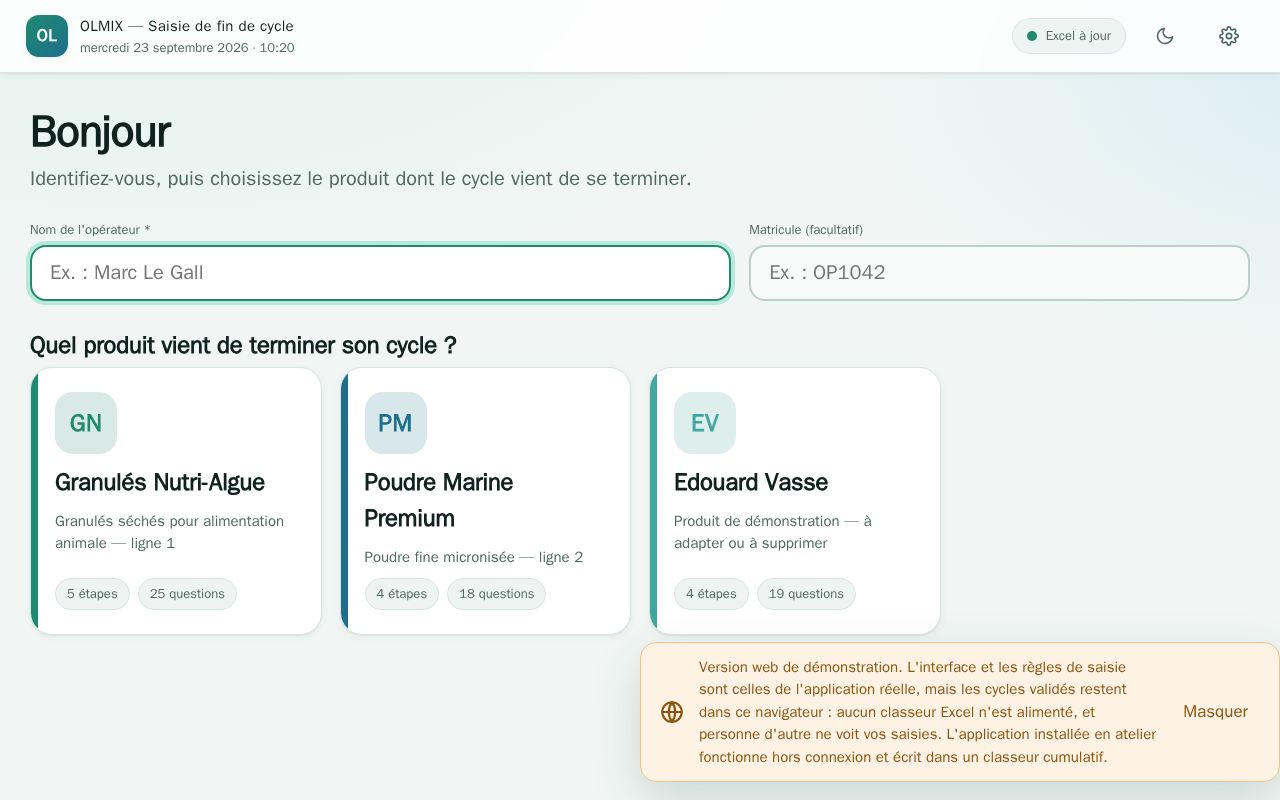
Task: Click the Bonjour heading
Action: tap(100, 132)
